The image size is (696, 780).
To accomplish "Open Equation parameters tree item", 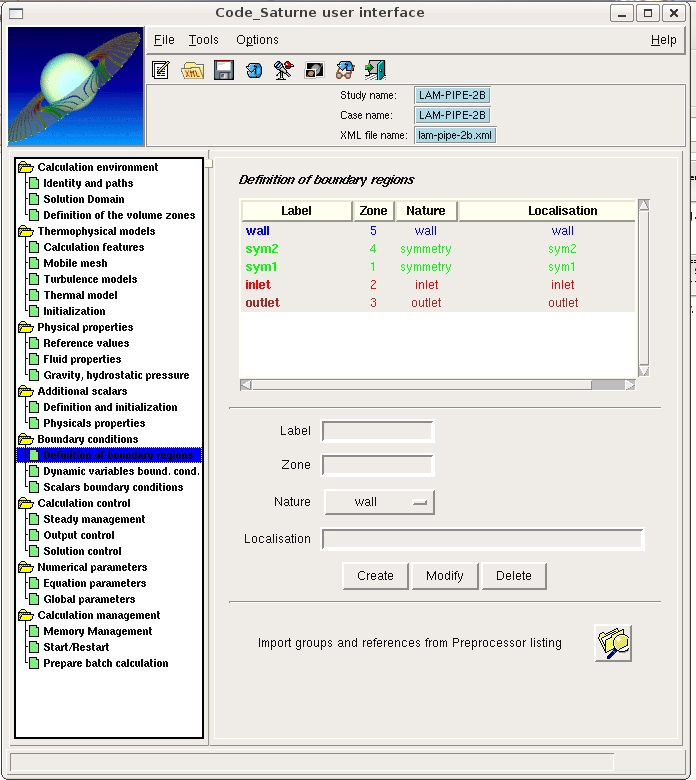I will 95,583.
